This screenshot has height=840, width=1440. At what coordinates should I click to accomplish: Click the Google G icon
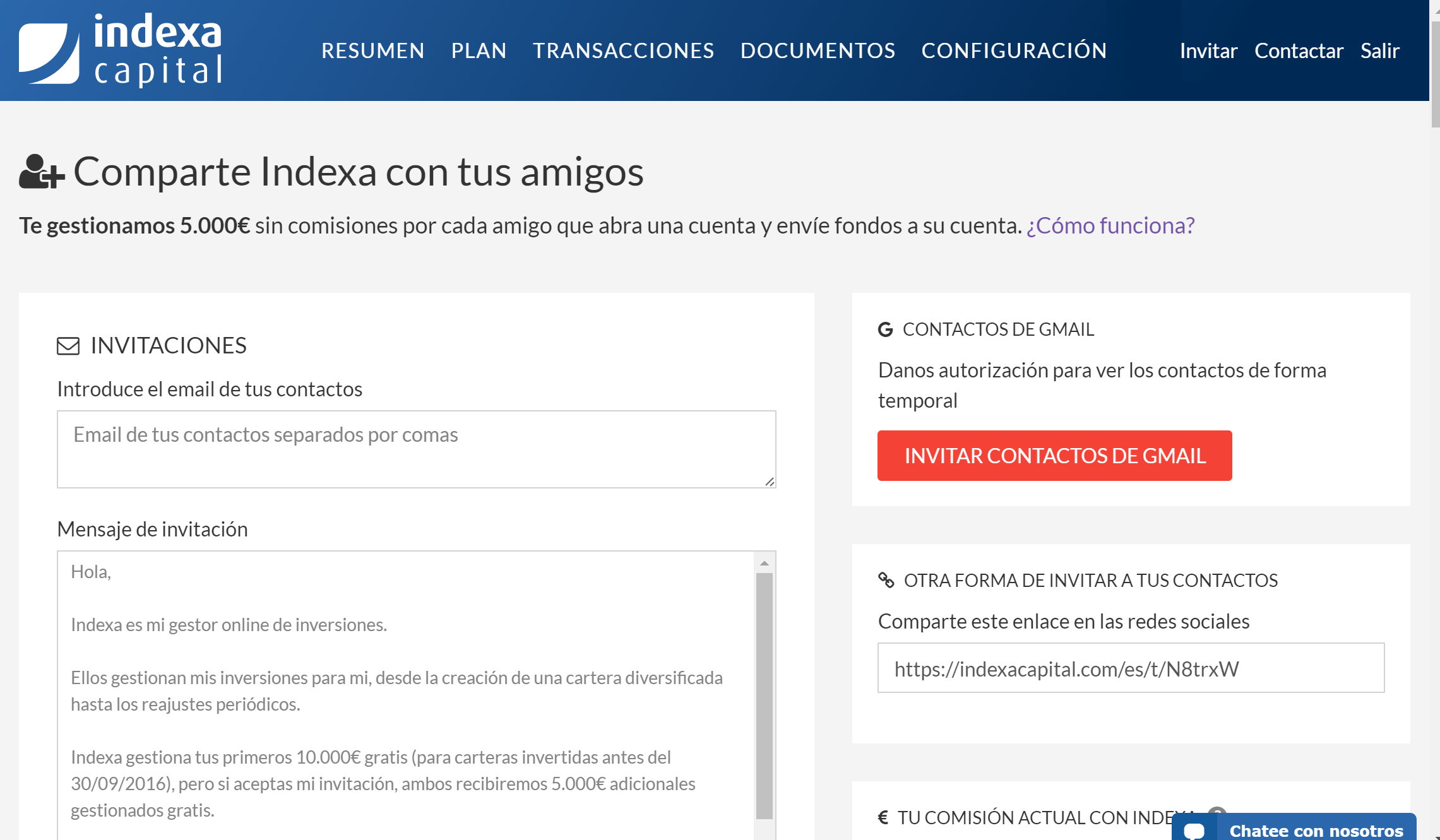click(885, 329)
